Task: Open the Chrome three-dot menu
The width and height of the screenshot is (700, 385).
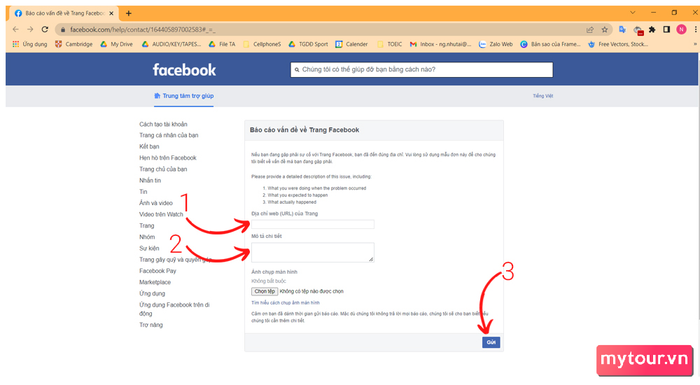Action: [696, 29]
